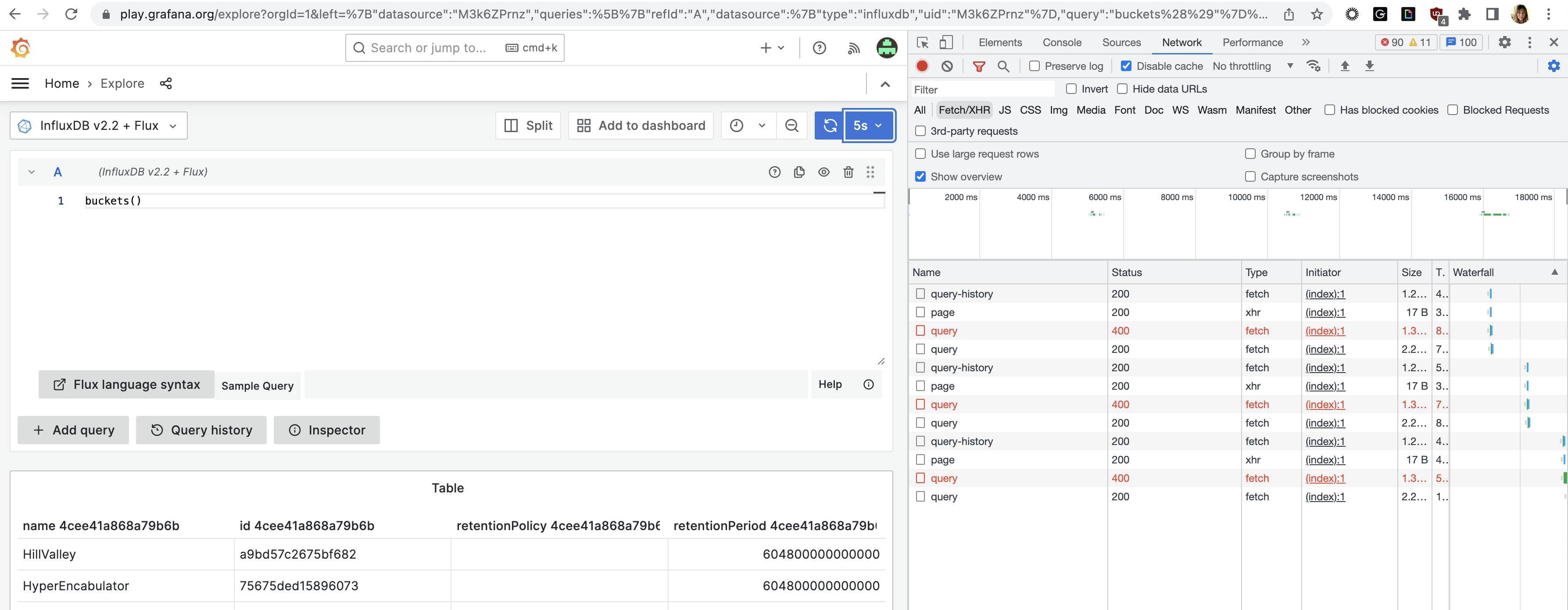Run the query using the refresh icon
This screenshot has width=1568, height=610.
[x=829, y=126]
